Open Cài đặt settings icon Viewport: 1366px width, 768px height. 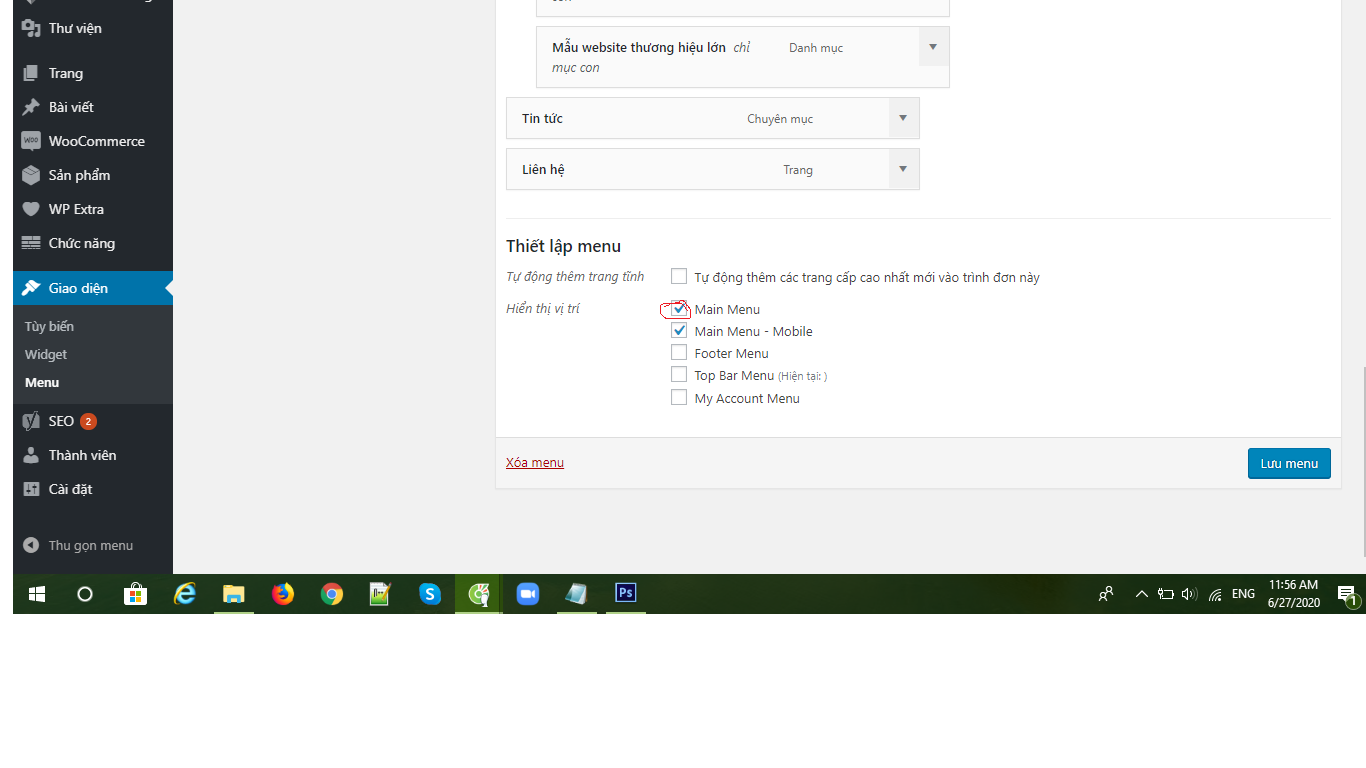[31, 489]
